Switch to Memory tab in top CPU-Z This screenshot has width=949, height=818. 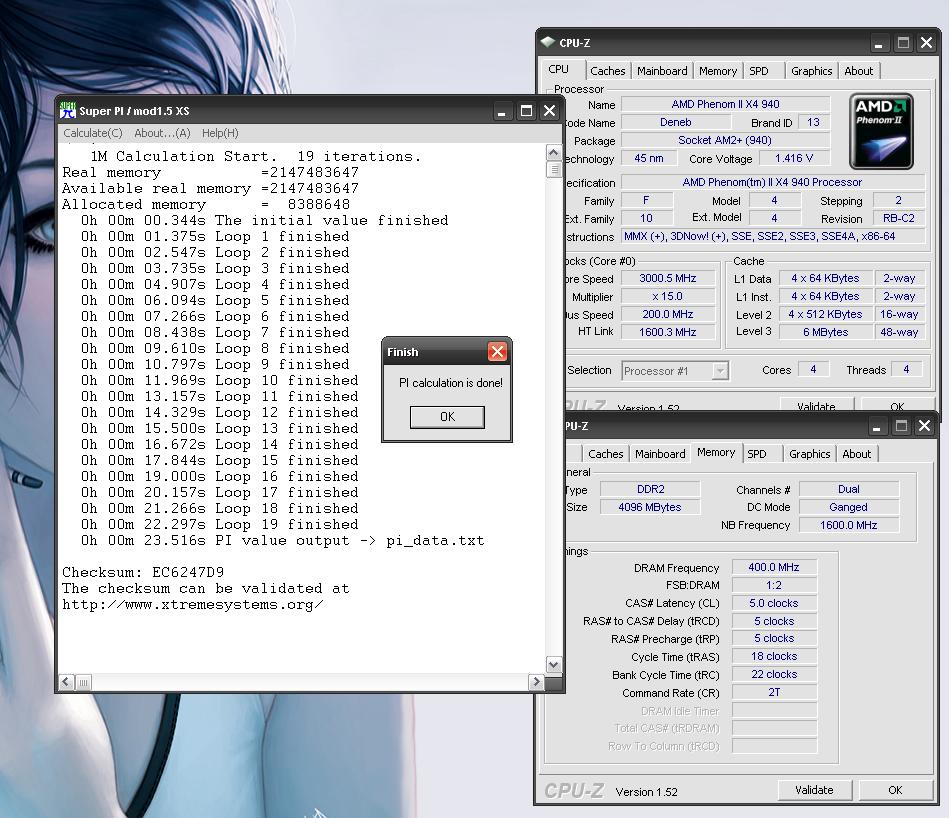tap(718, 71)
